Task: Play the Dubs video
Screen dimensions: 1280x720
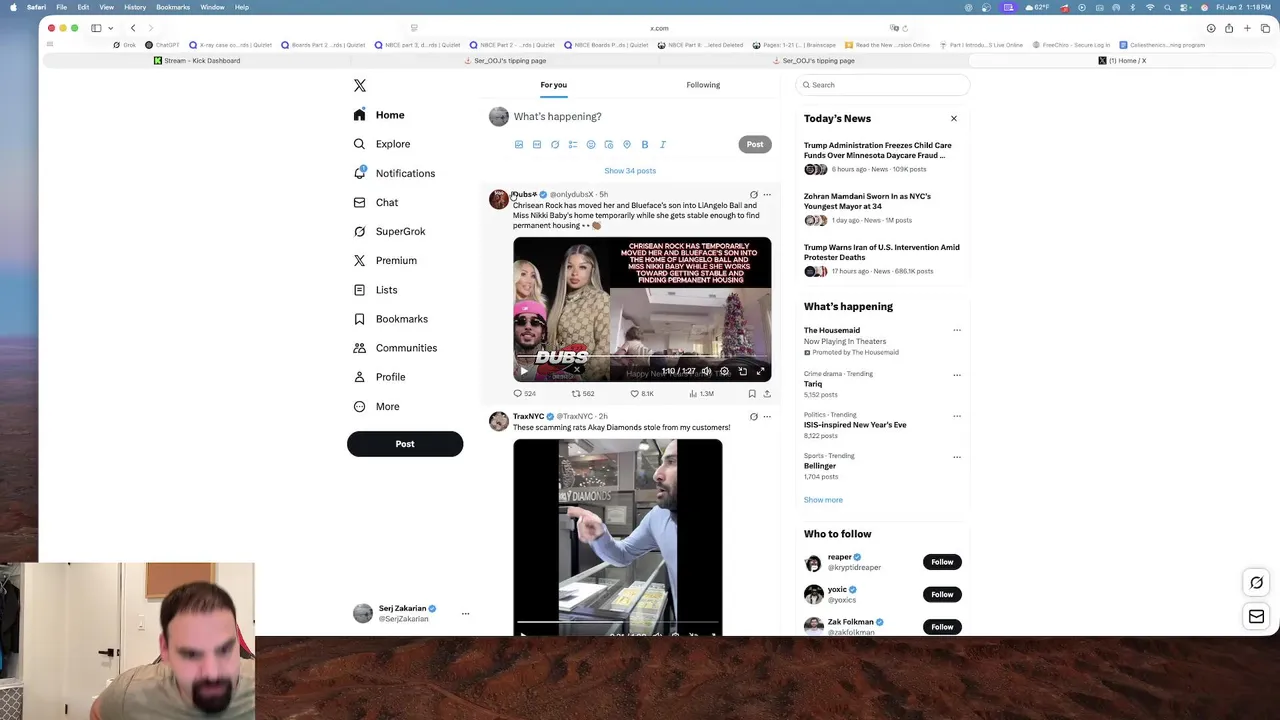Action: pos(524,371)
